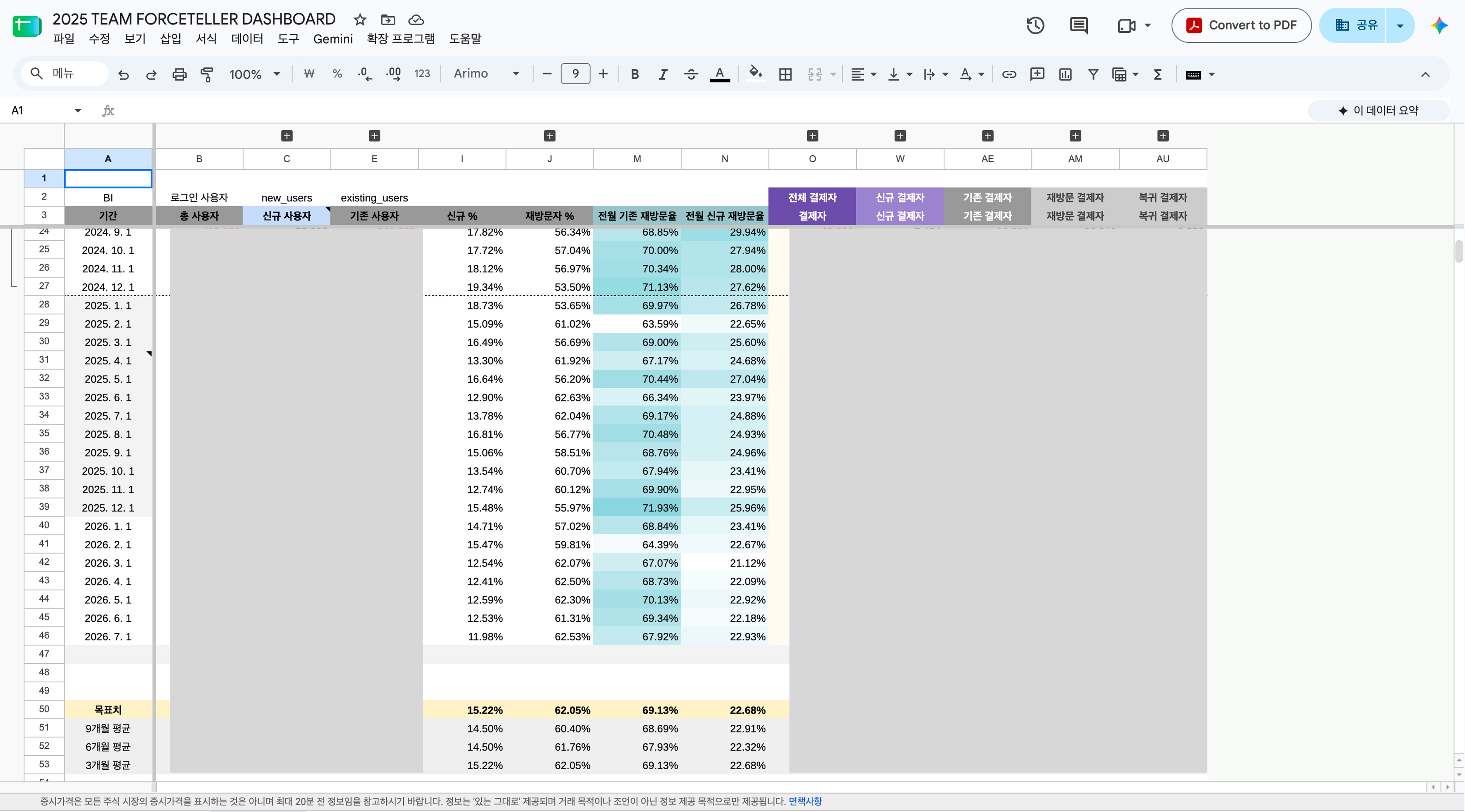This screenshot has width=1465, height=812.
Task: Open the comments history panel
Action: 1079,26
